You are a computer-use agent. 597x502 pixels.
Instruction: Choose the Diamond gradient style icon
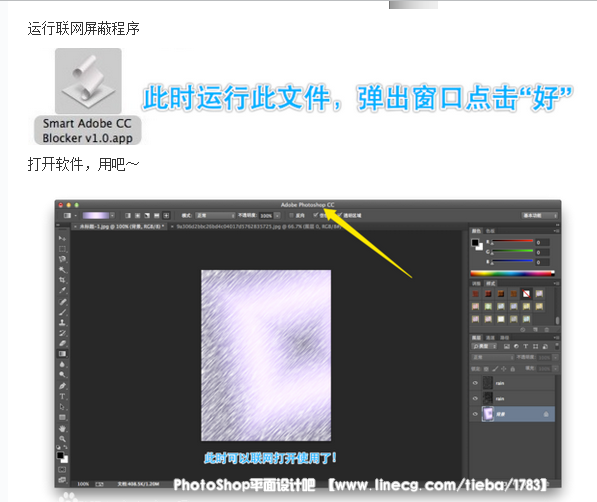tap(166, 216)
